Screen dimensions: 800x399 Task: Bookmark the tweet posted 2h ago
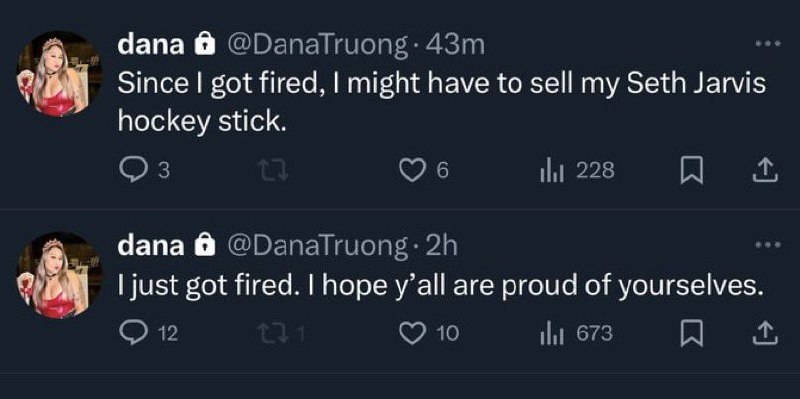pos(692,334)
